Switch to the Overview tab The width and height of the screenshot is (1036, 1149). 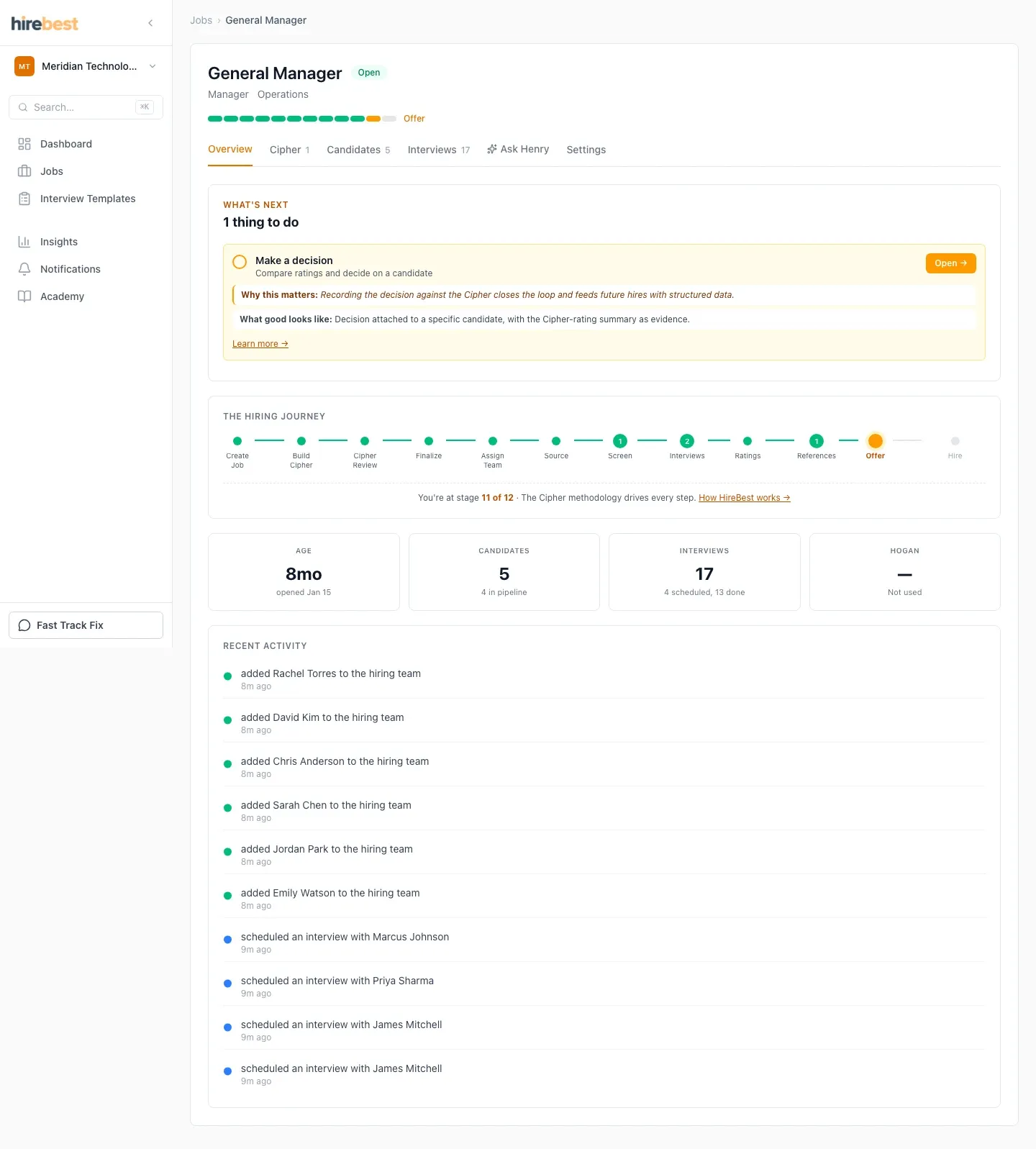pyautogui.click(x=230, y=150)
